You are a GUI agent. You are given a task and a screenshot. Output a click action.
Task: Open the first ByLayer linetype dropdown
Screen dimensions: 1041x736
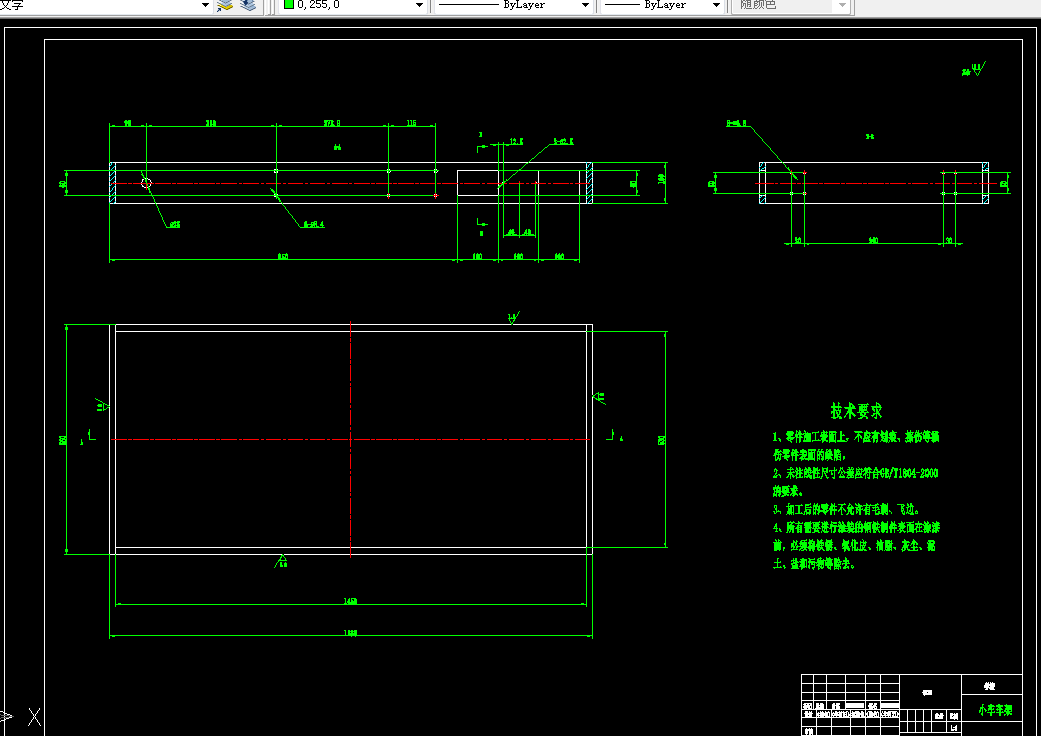[x=585, y=5]
